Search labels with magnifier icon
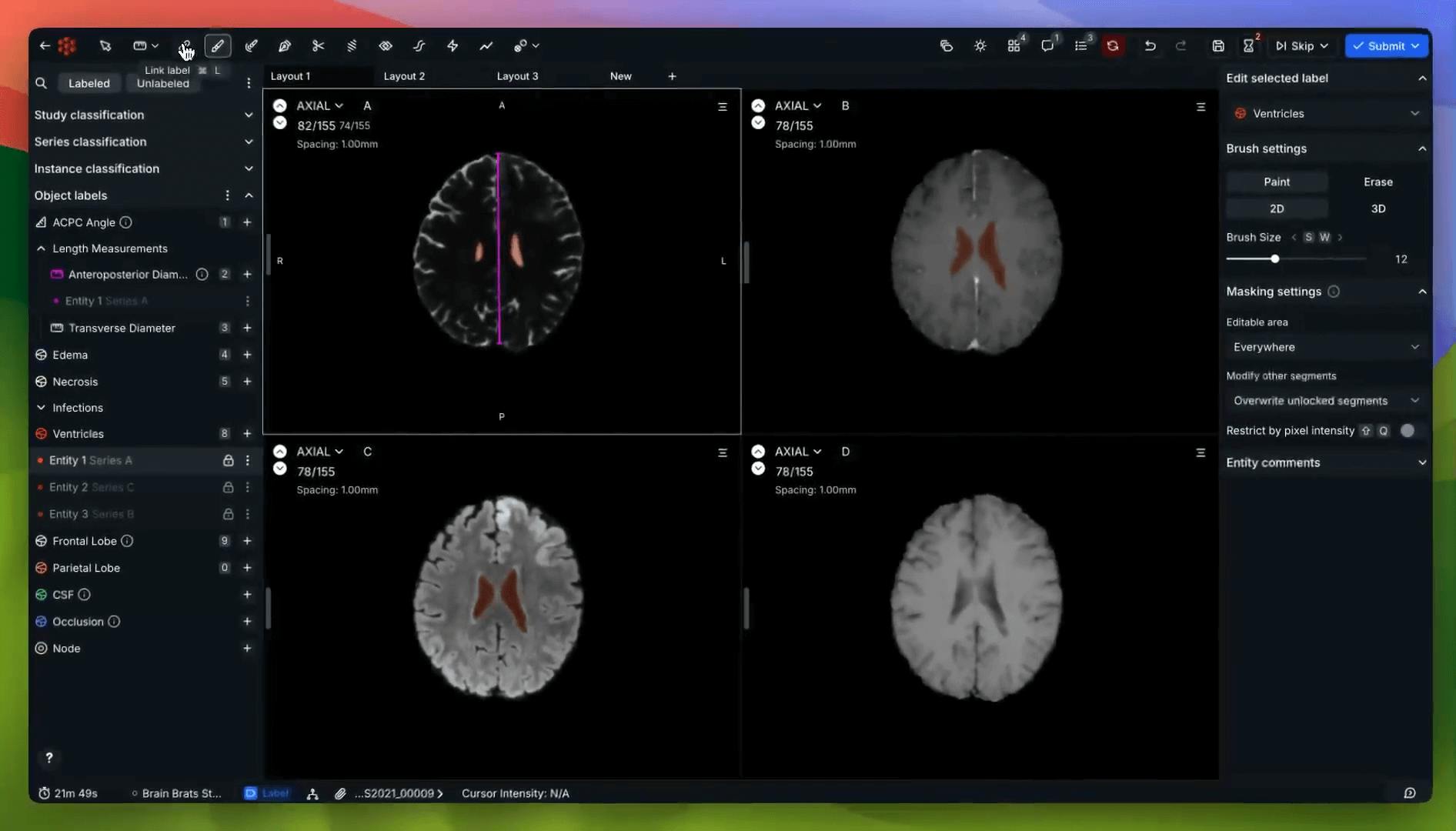This screenshot has height=831, width=1456. click(x=42, y=83)
